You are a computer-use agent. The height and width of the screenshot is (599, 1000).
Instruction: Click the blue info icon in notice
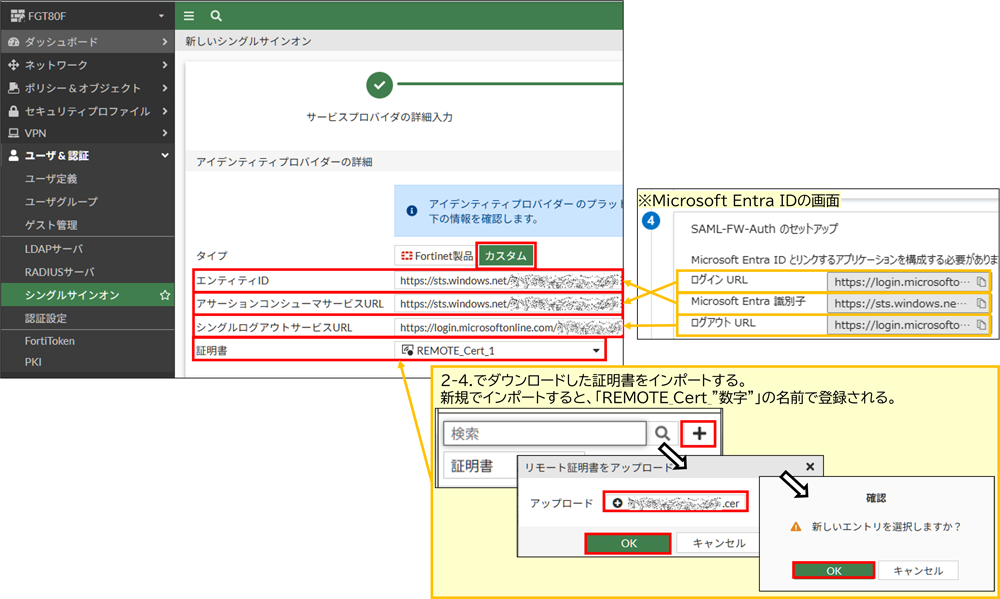(x=412, y=211)
